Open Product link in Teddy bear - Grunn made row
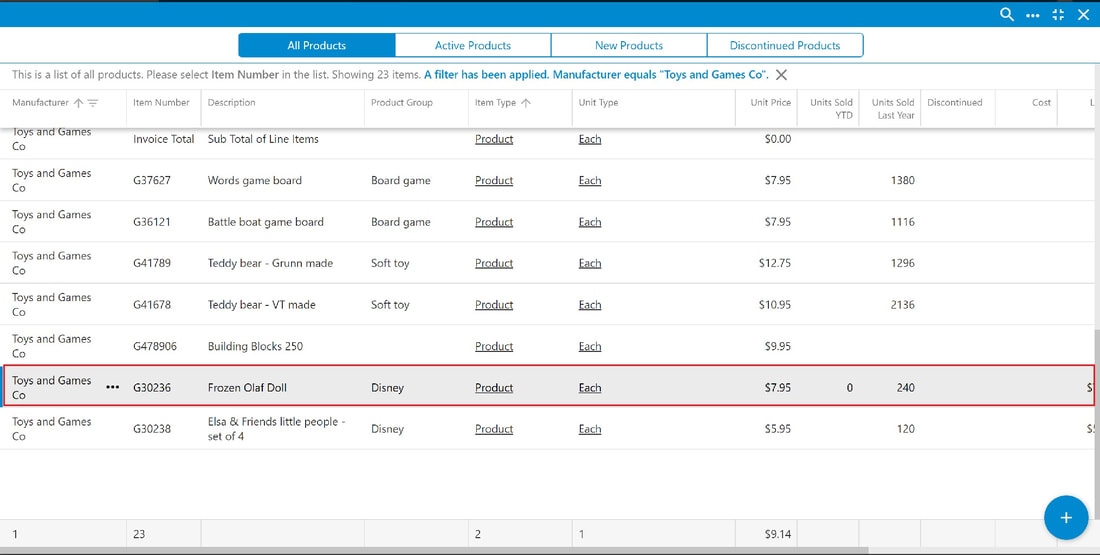 (x=494, y=263)
